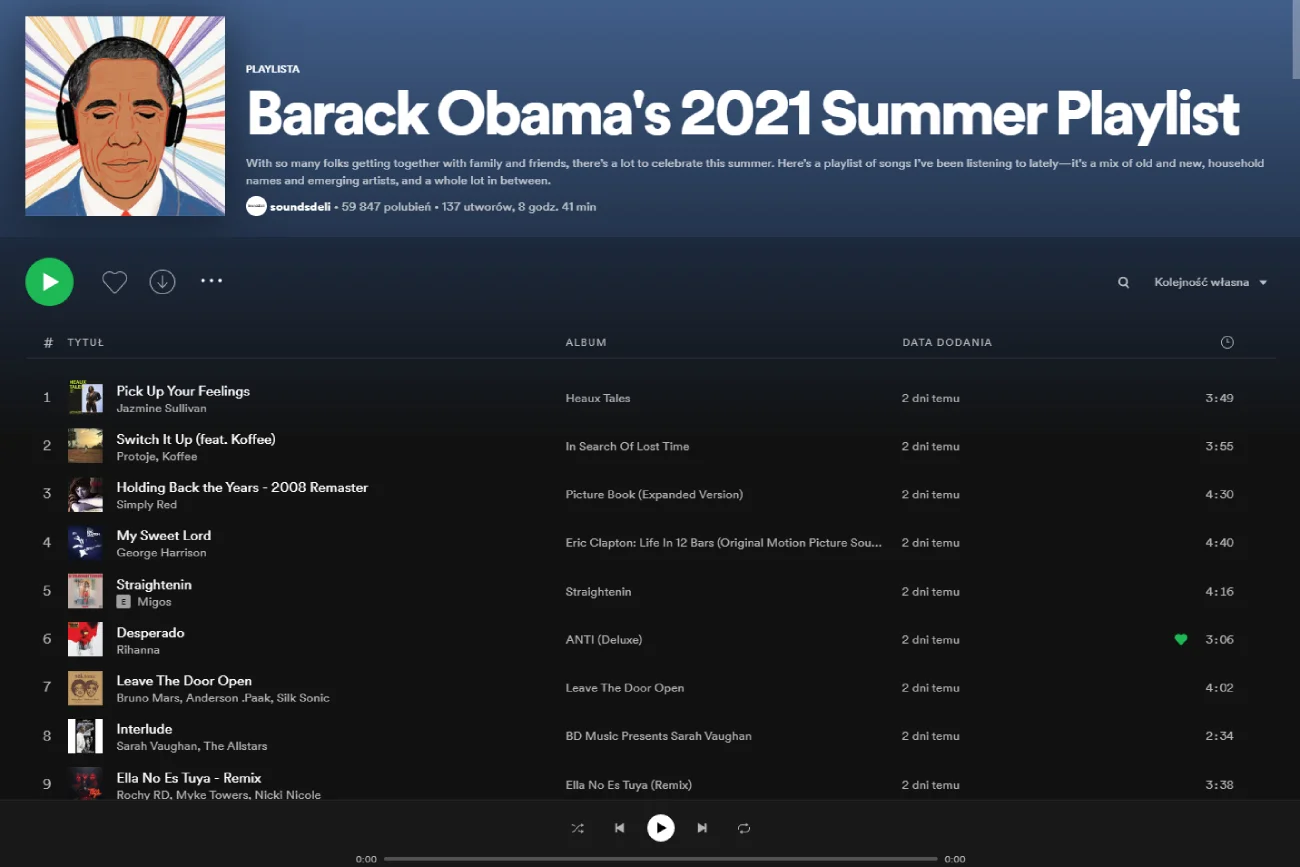
Task: Select the Desperado track title
Action: point(150,632)
